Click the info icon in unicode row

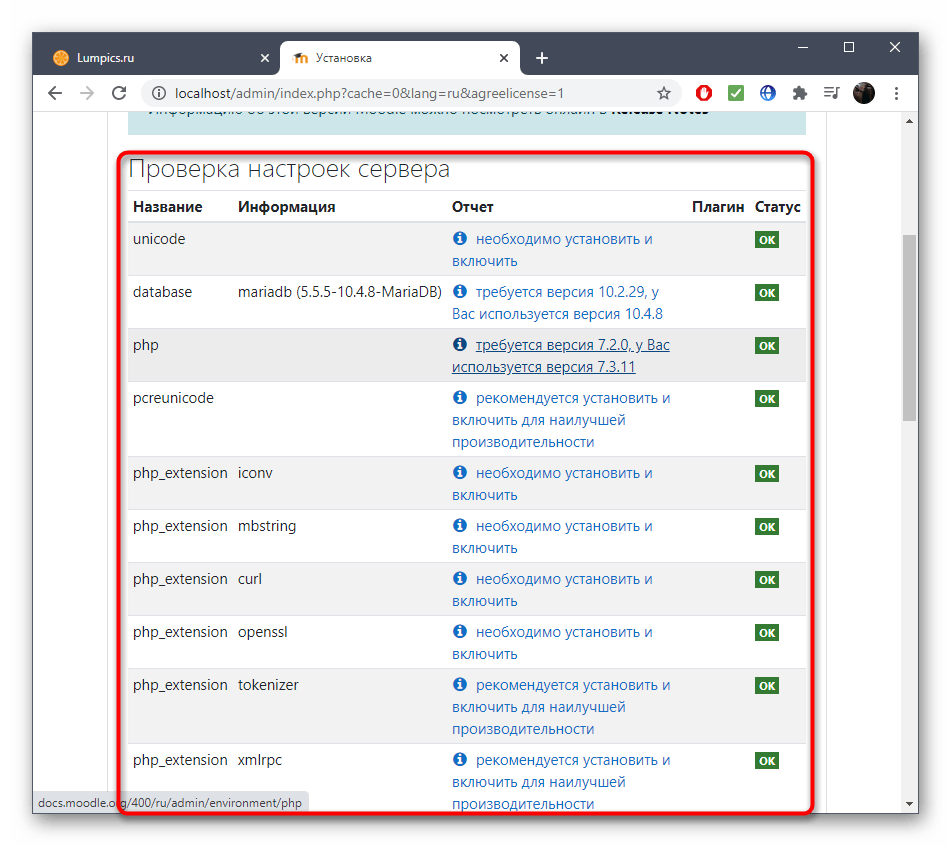click(460, 238)
